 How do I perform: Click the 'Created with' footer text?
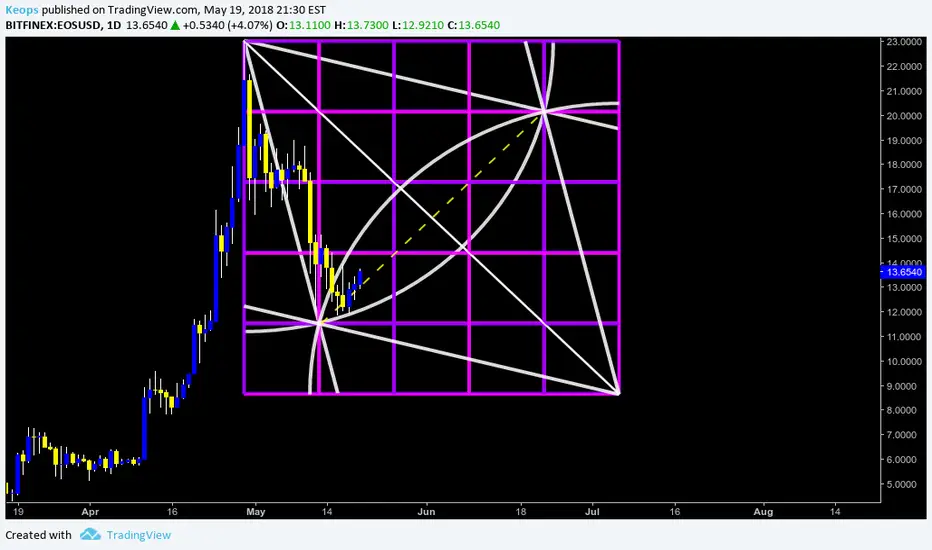pyautogui.click(x=39, y=535)
